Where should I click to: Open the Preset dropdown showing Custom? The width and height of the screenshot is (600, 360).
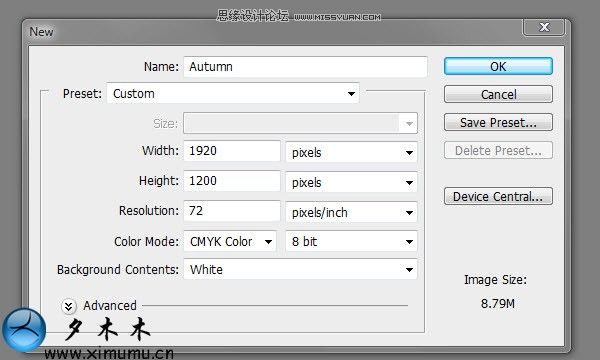tap(233, 93)
